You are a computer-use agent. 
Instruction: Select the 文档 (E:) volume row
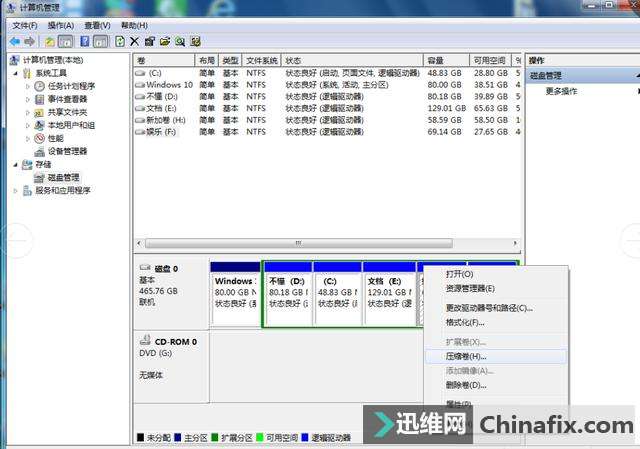[x=328, y=109]
